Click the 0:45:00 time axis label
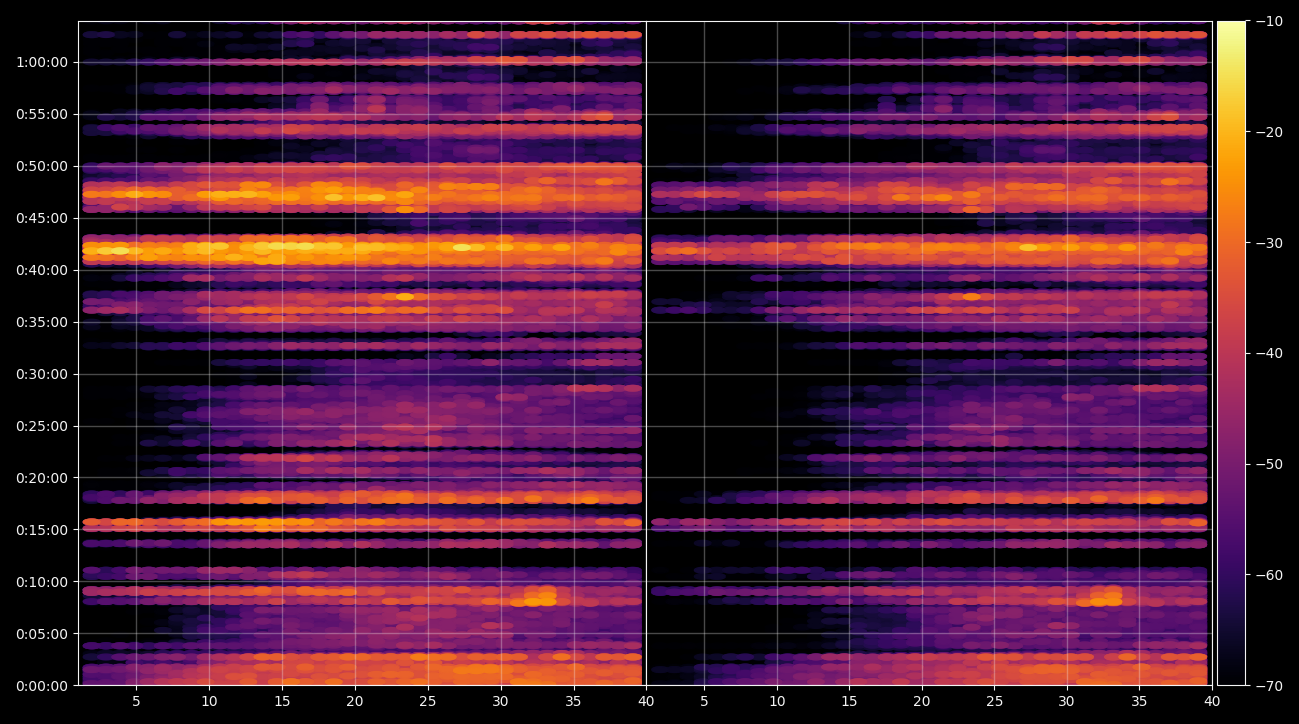Viewport: 1299px width, 724px height. coord(42,218)
